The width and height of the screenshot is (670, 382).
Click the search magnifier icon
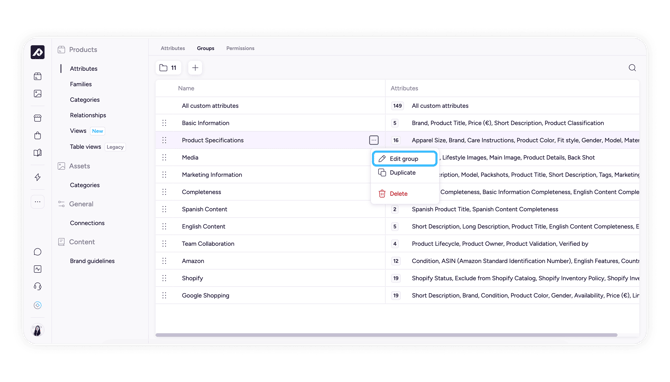click(x=632, y=68)
